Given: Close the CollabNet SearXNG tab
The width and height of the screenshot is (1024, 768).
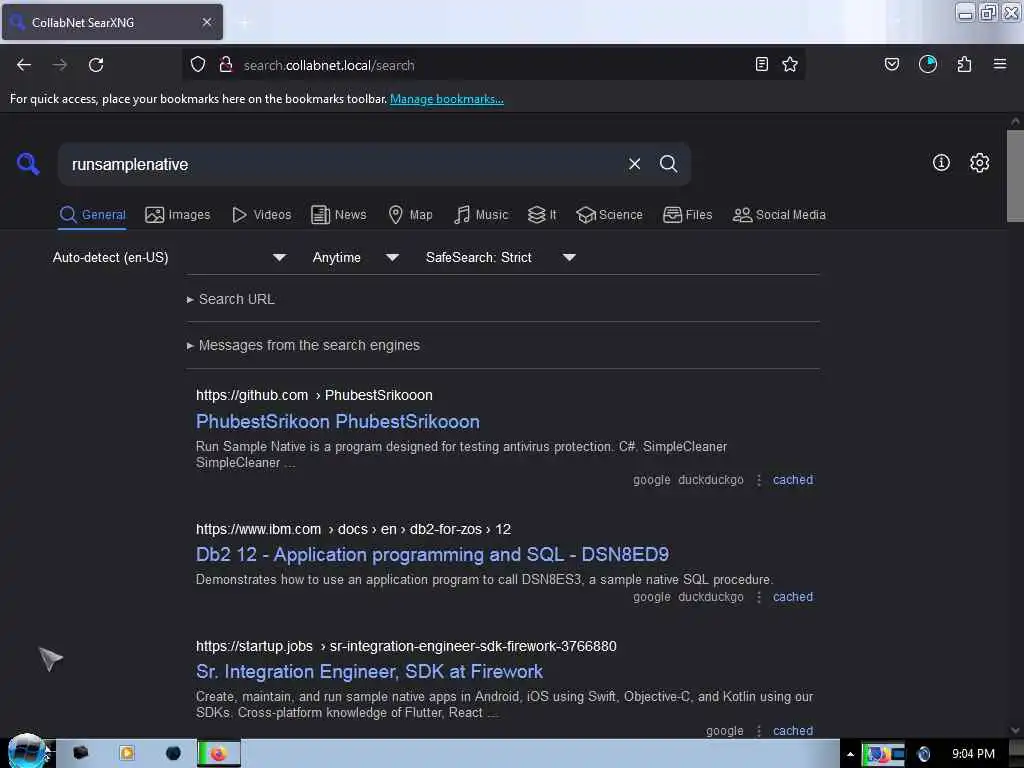Looking at the screenshot, I should 207,22.
